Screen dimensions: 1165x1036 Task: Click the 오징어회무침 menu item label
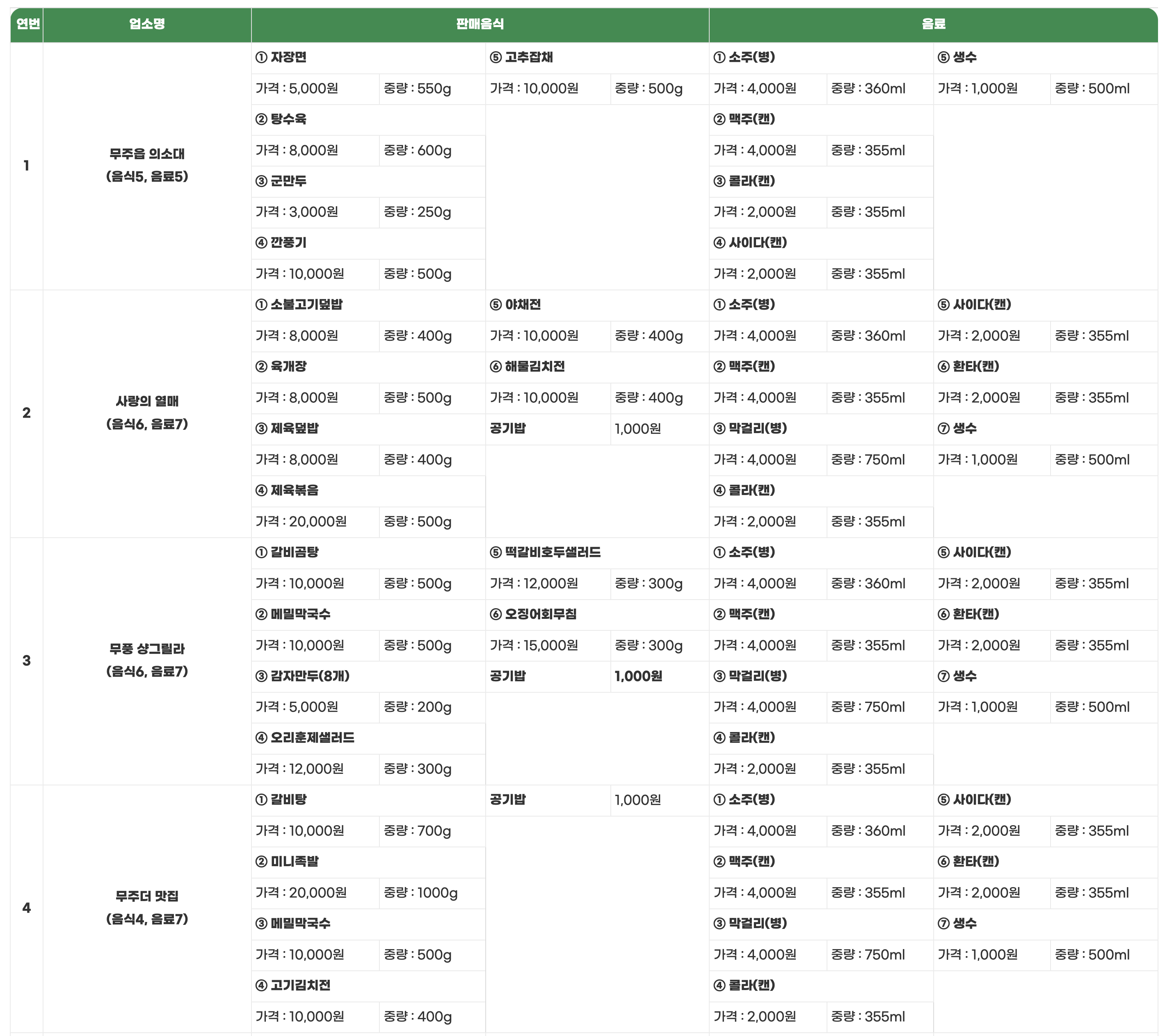point(540,614)
